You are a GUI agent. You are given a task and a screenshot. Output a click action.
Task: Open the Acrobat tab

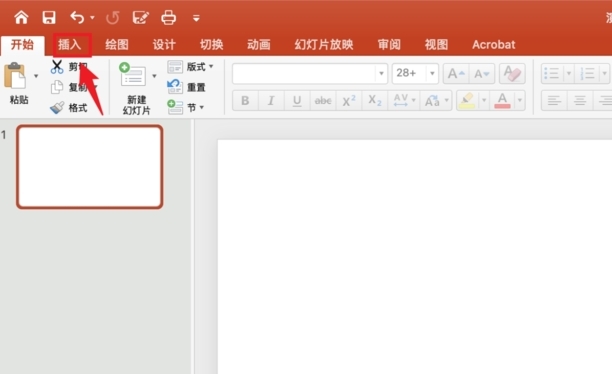click(494, 45)
